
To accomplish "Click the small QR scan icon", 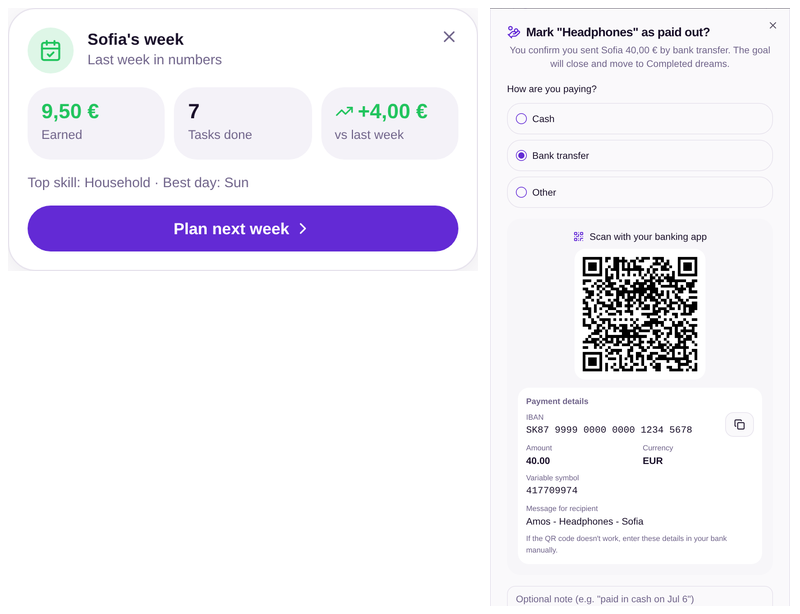I will tap(579, 236).
